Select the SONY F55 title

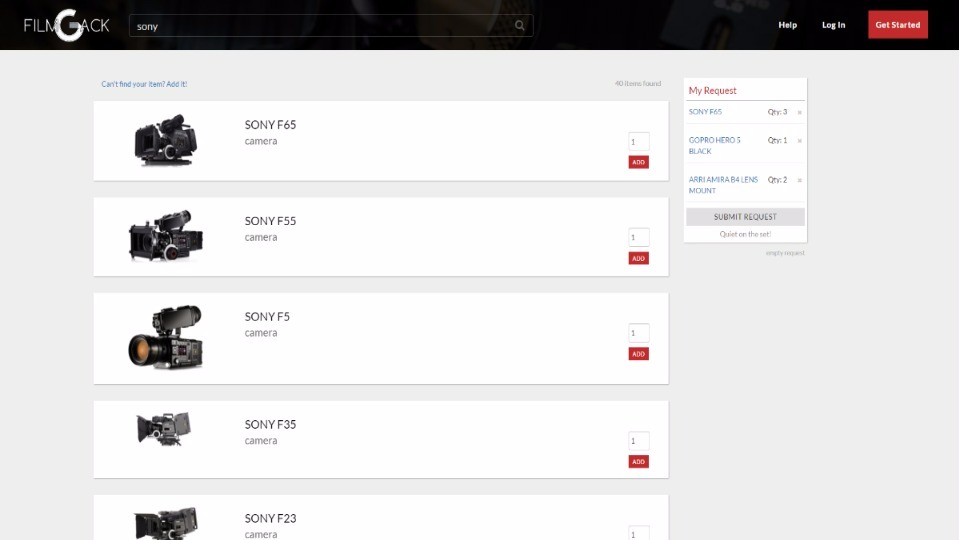pyautogui.click(x=270, y=221)
